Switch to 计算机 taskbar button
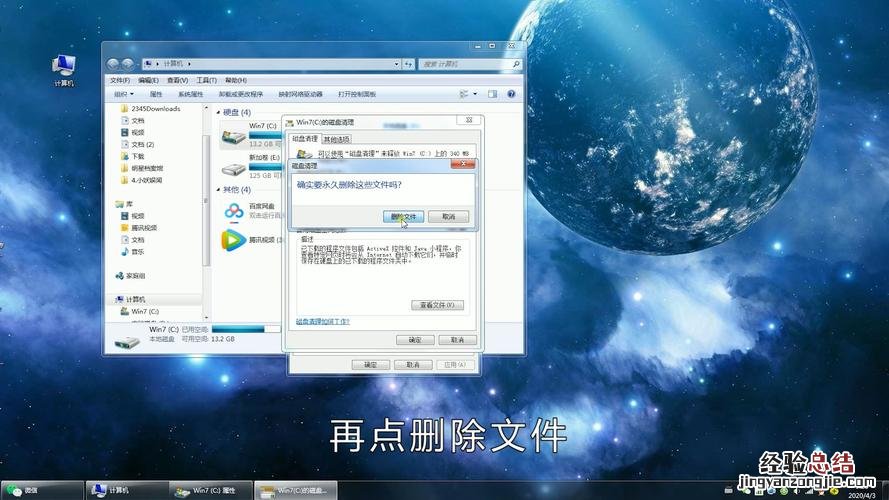Image resolution: width=889 pixels, height=500 pixels. click(127, 490)
